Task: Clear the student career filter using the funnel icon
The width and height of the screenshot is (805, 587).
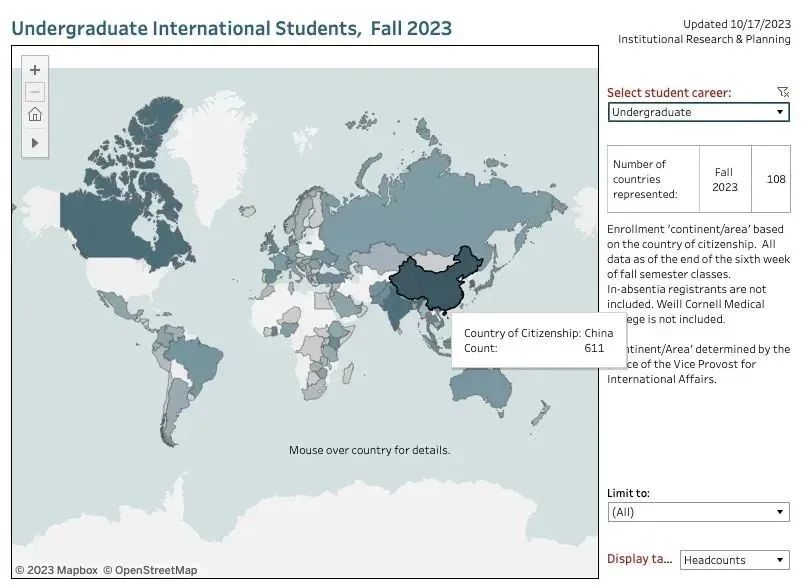Action: pos(783,91)
